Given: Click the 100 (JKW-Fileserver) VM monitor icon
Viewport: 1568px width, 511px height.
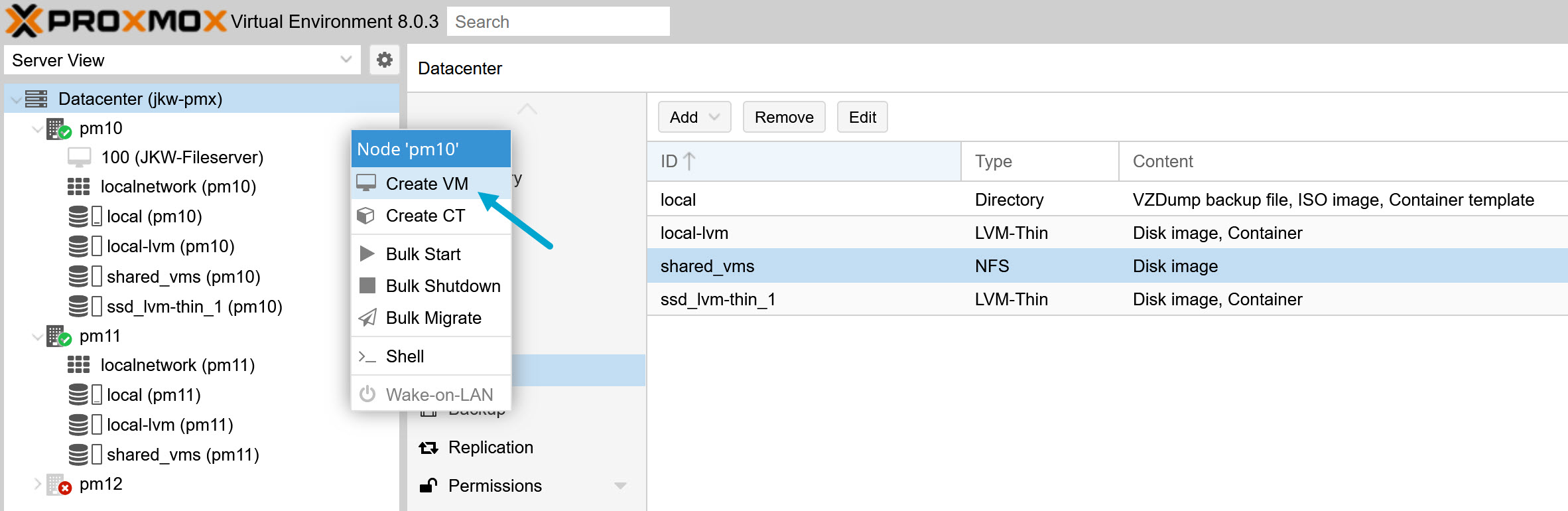Looking at the screenshot, I should click(79, 157).
